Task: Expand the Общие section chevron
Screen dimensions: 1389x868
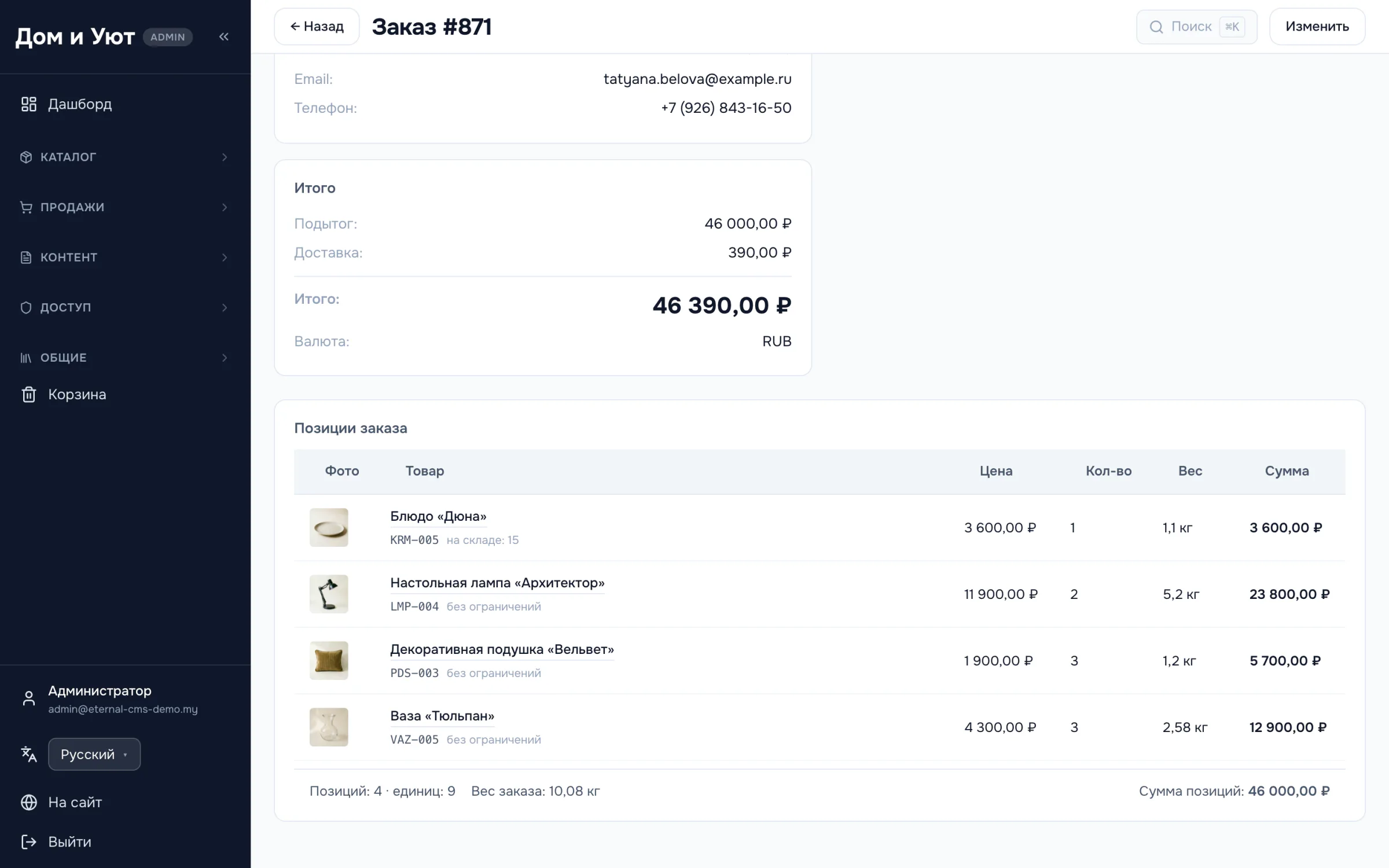Action: tap(225, 358)
